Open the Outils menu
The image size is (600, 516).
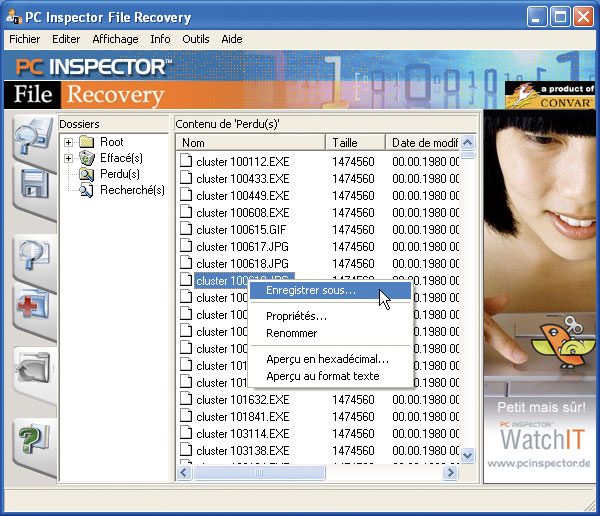(x=196, y=39)
